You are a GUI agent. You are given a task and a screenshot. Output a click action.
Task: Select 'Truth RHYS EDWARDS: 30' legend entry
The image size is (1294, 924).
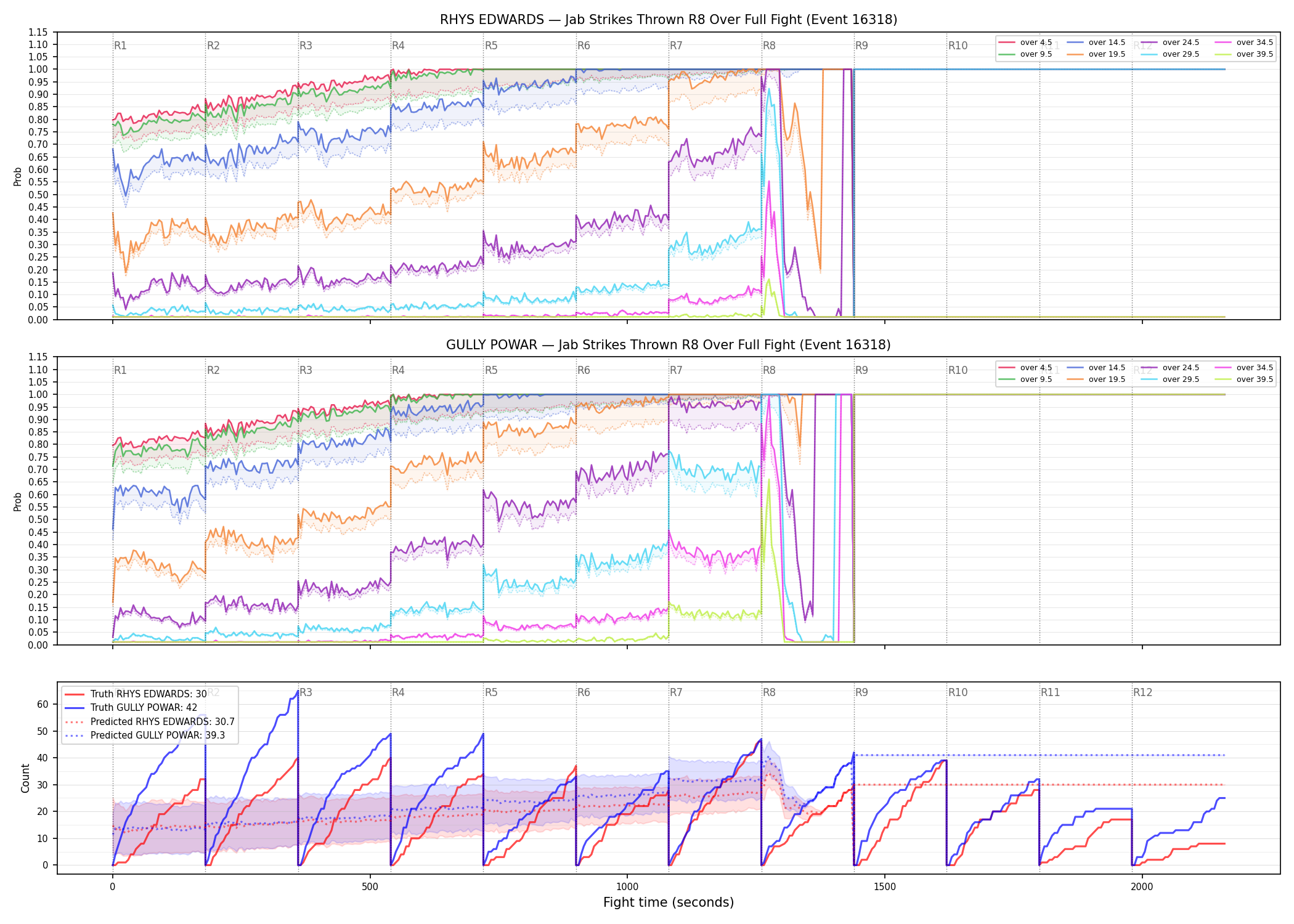(149, 694)
